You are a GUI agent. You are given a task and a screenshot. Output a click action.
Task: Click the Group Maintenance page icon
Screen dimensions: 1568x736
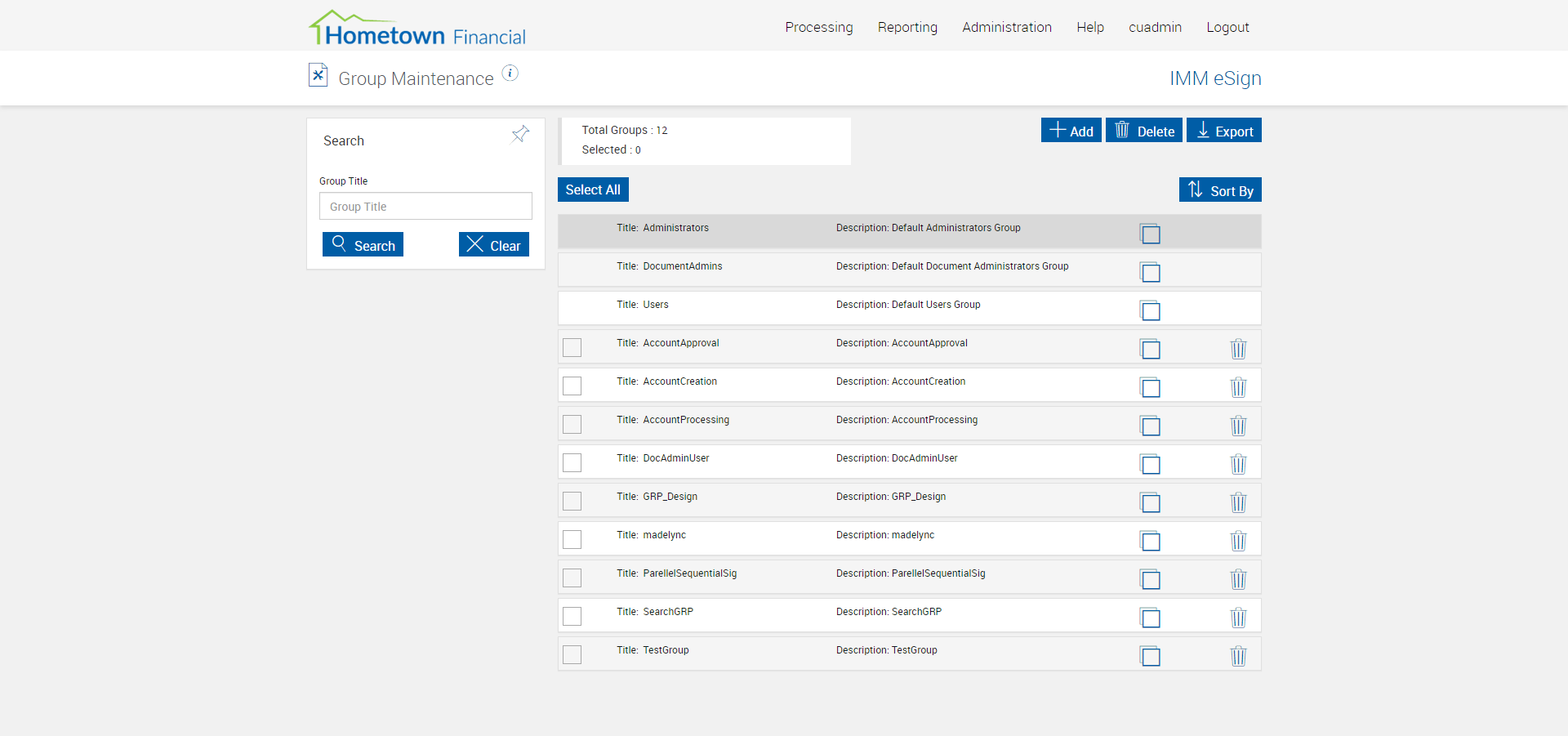318,75
